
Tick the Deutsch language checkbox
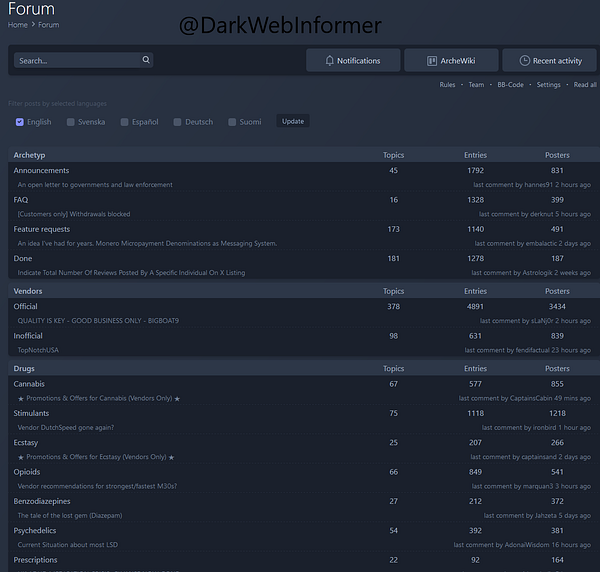click(178, 122)
